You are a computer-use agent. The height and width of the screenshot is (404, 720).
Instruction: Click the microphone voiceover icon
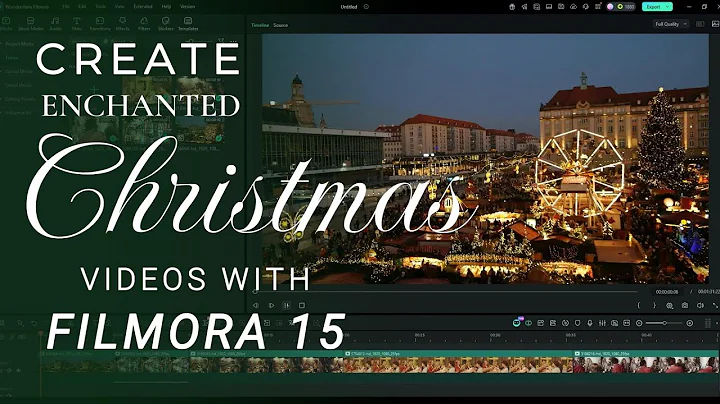(x=590, y=323)
